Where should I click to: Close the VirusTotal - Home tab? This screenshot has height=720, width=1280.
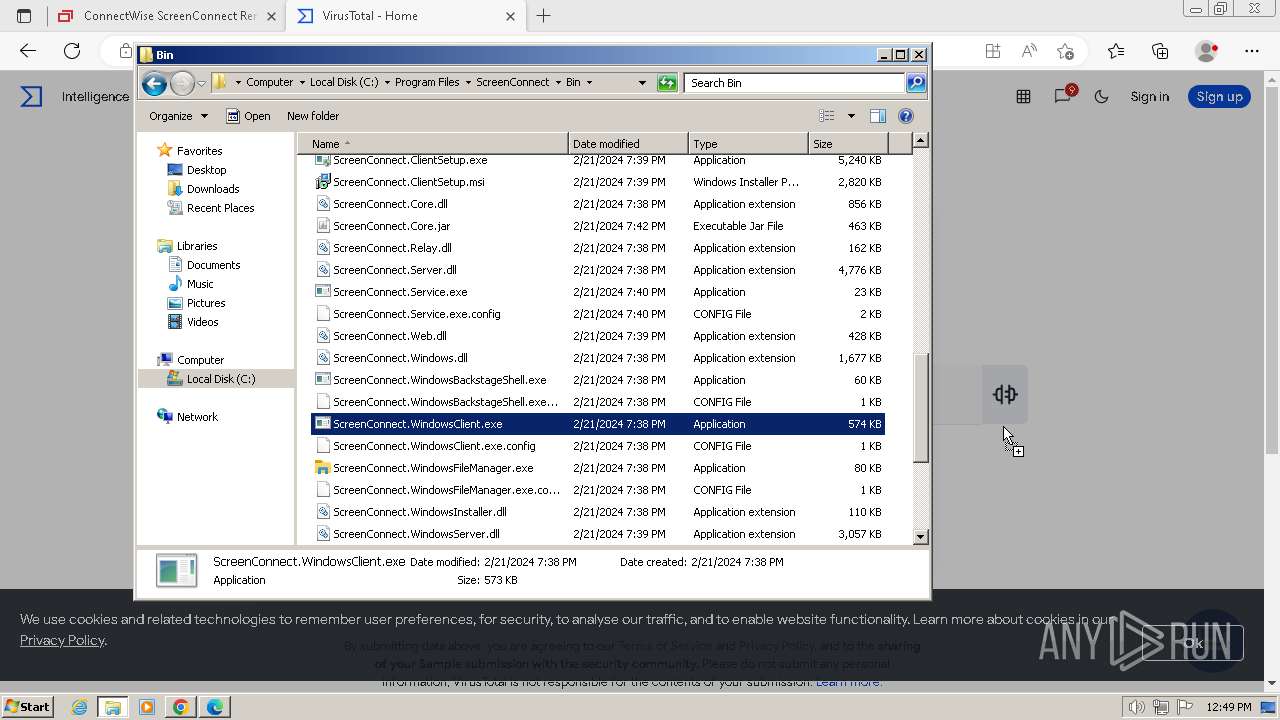pos(511,16)
